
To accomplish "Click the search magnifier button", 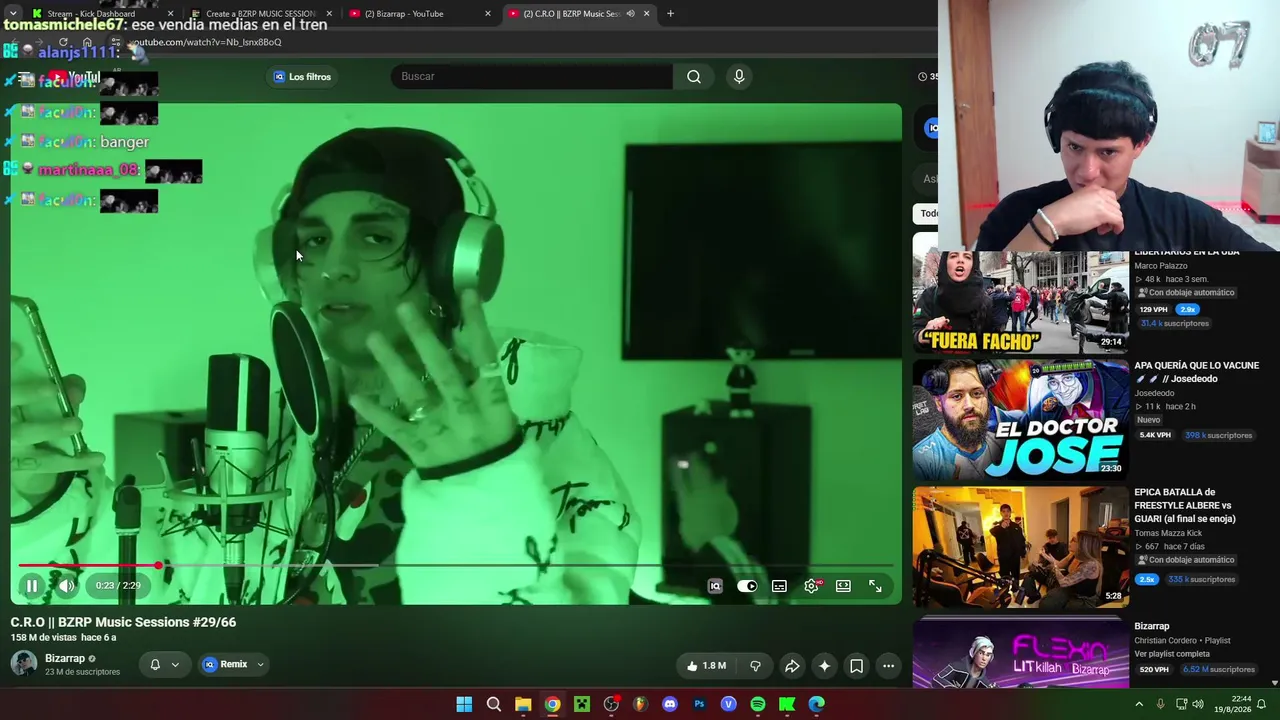I will pyautogui.click(x=694, y=77).
